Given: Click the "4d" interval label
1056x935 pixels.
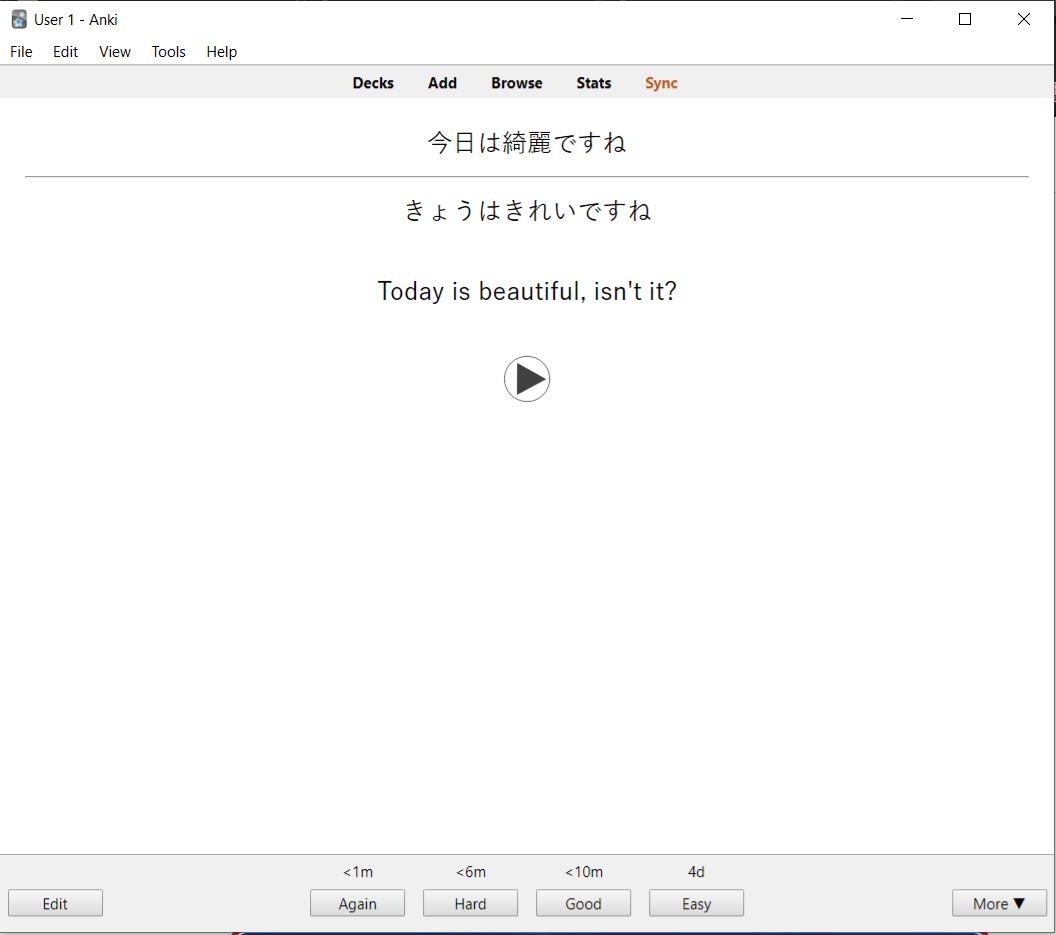Looking at the screenshot, I should 696,872.
